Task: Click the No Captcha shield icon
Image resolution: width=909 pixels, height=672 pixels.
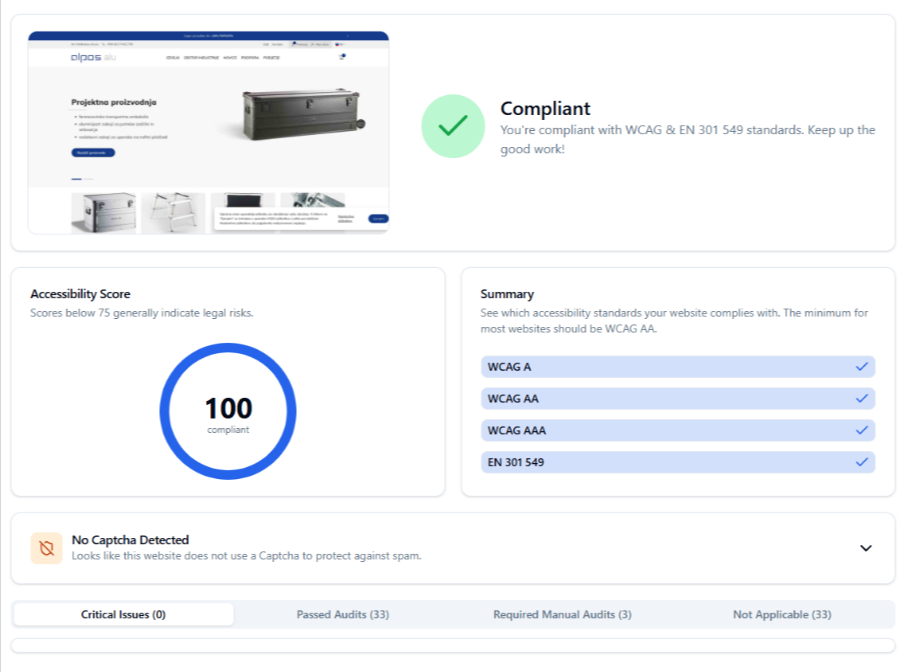Action: [x=46, y=548]
